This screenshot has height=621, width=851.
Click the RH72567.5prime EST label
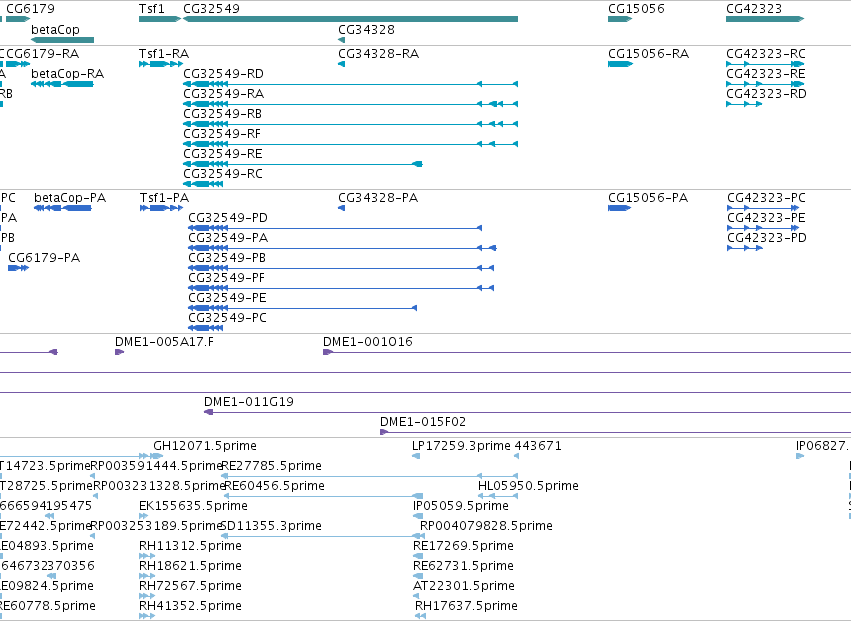190,587
